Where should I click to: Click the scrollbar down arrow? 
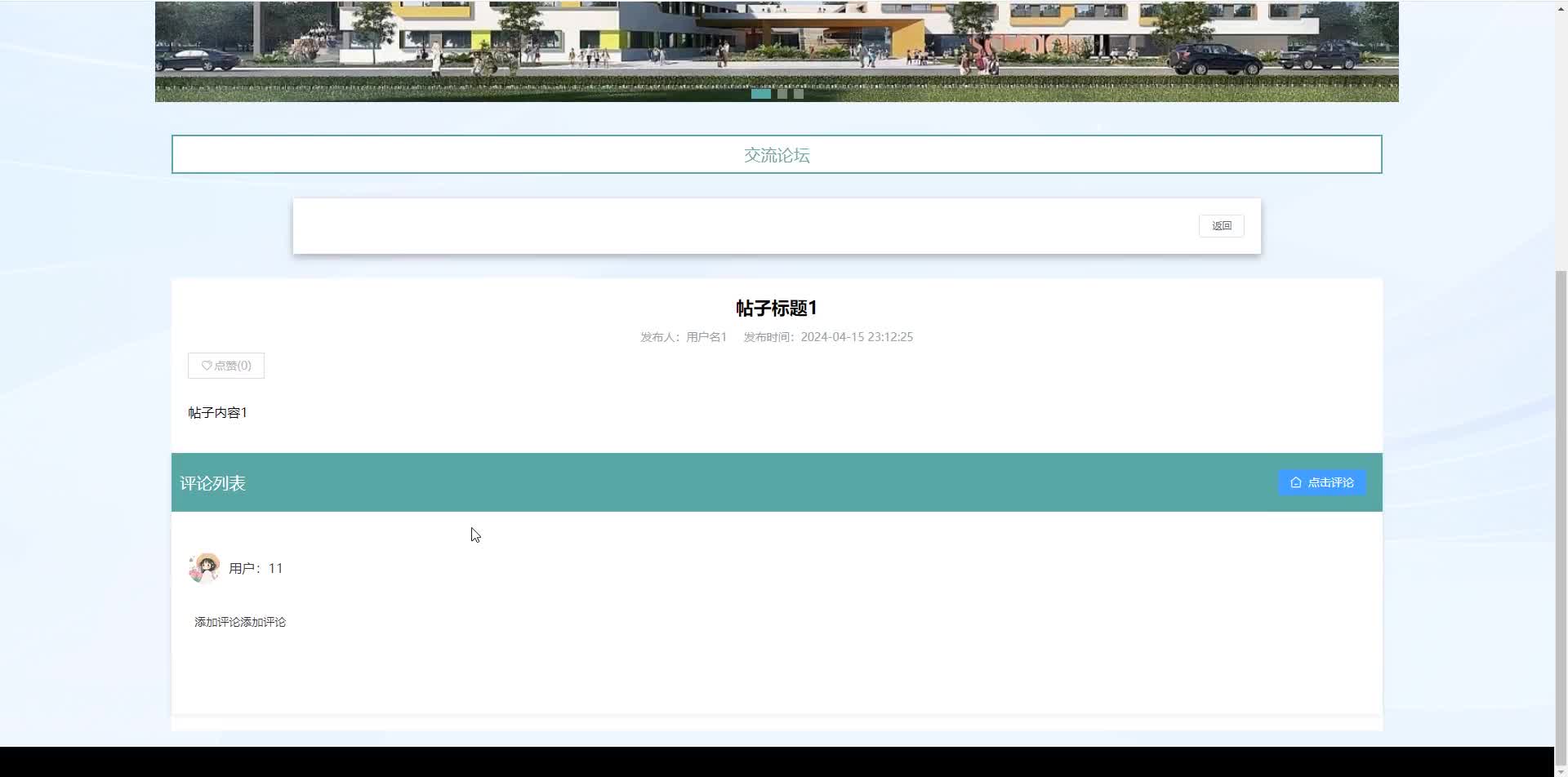[1561, 770]
